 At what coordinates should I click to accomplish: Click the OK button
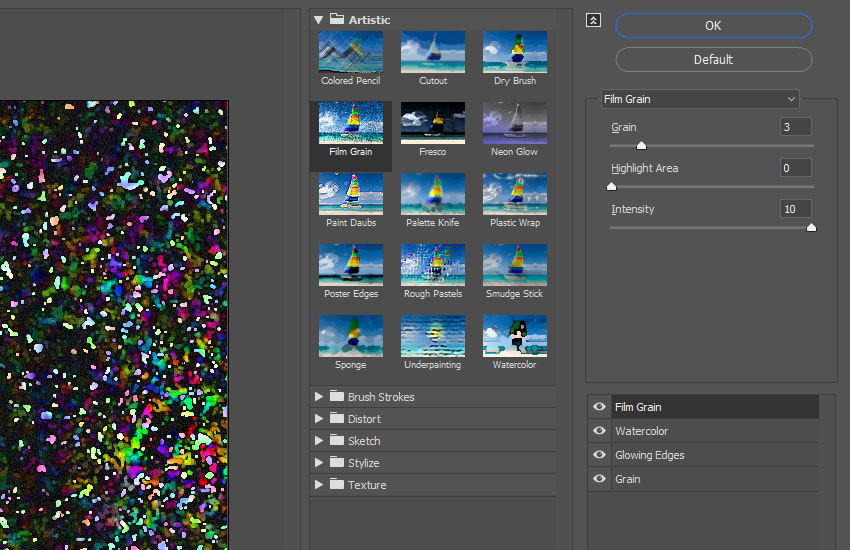(x=713, y=26)
